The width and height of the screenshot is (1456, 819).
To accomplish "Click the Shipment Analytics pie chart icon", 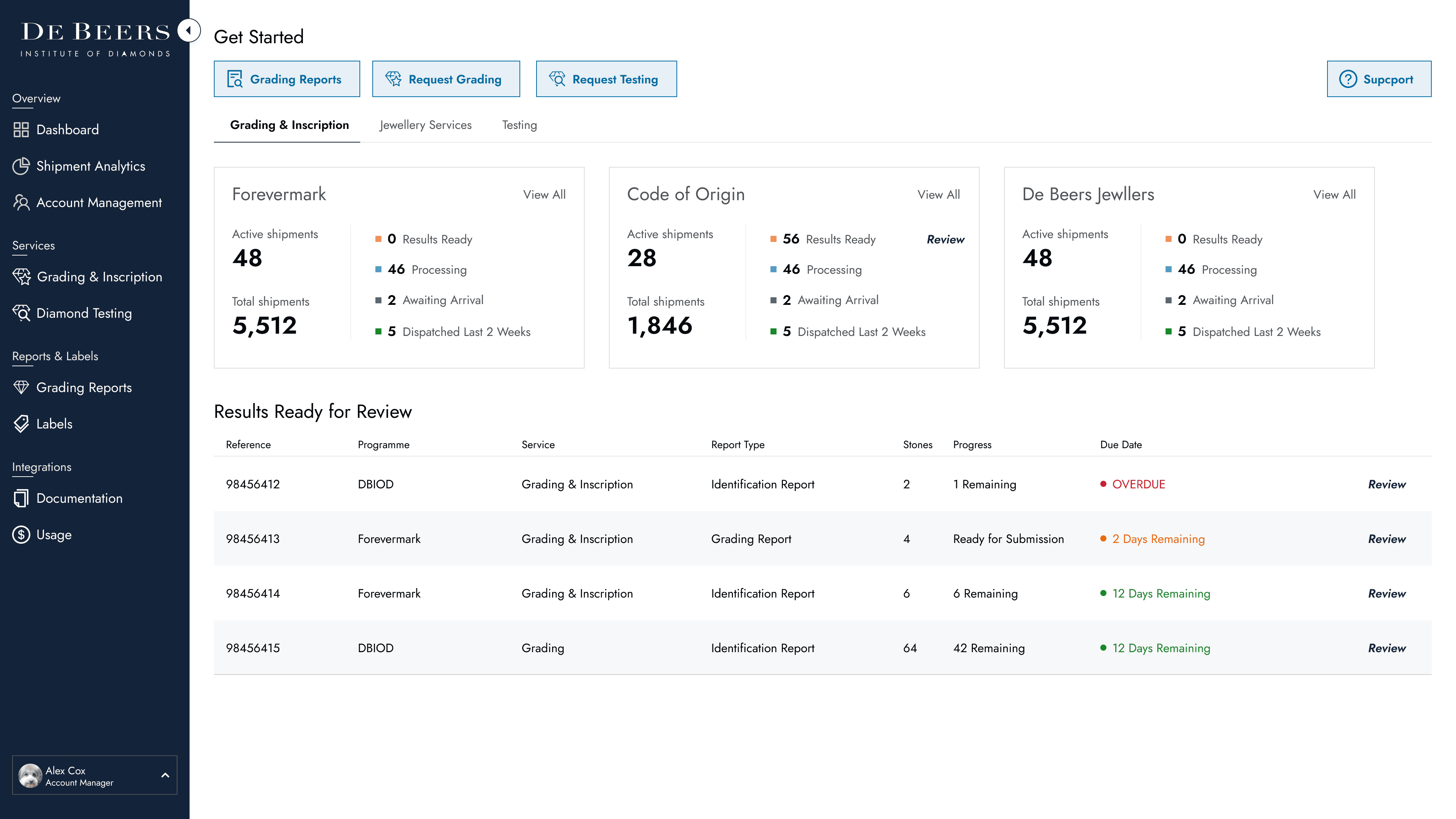I will [x=21, y=166].
